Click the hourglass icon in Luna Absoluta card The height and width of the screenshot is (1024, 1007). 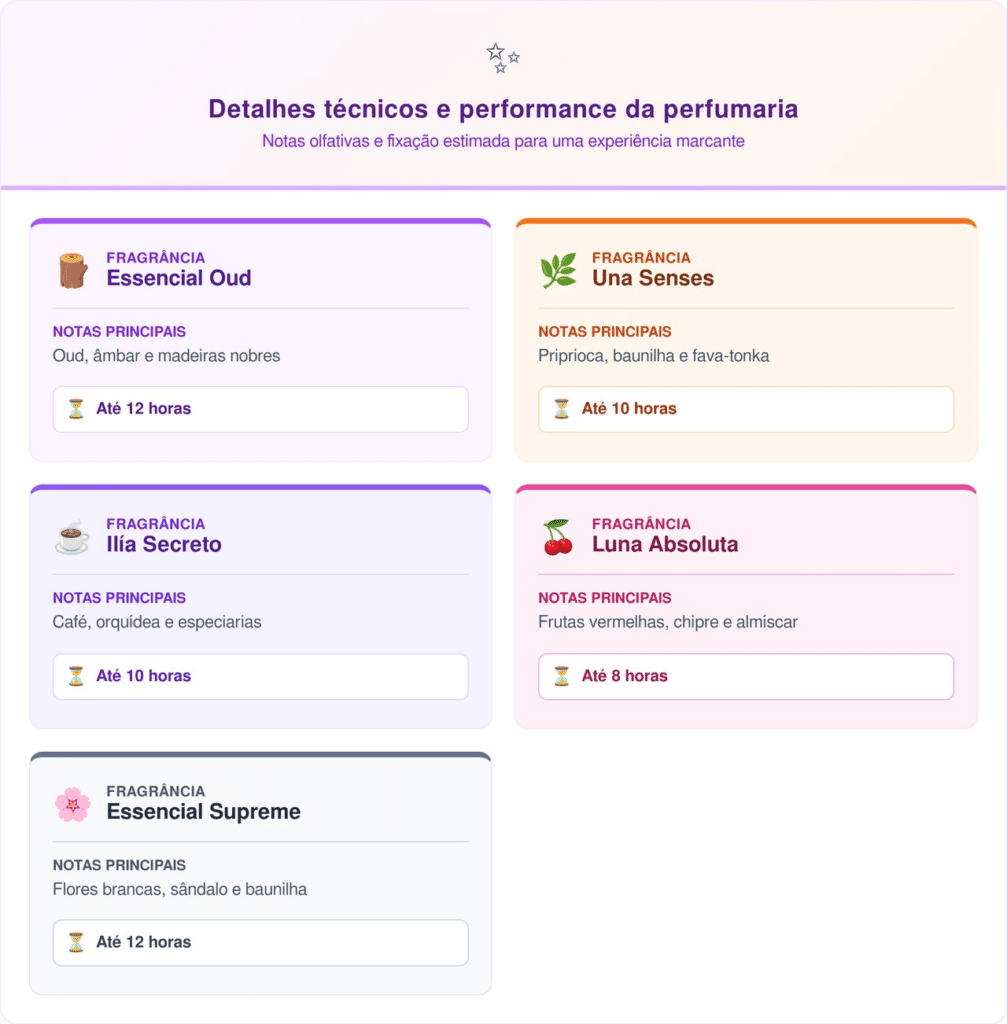pos(562,676)
